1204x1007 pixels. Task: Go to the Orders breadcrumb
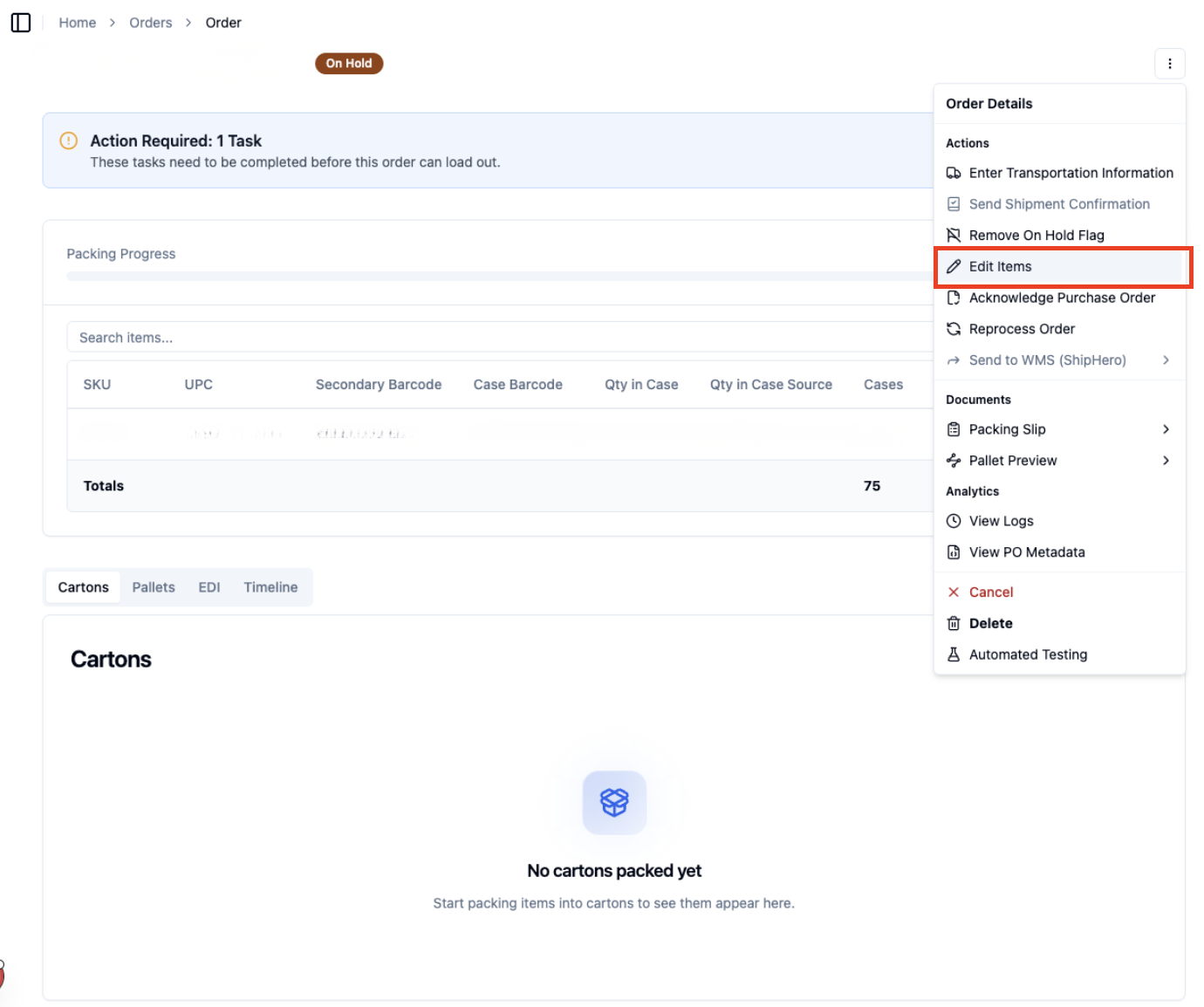point(151,23)
